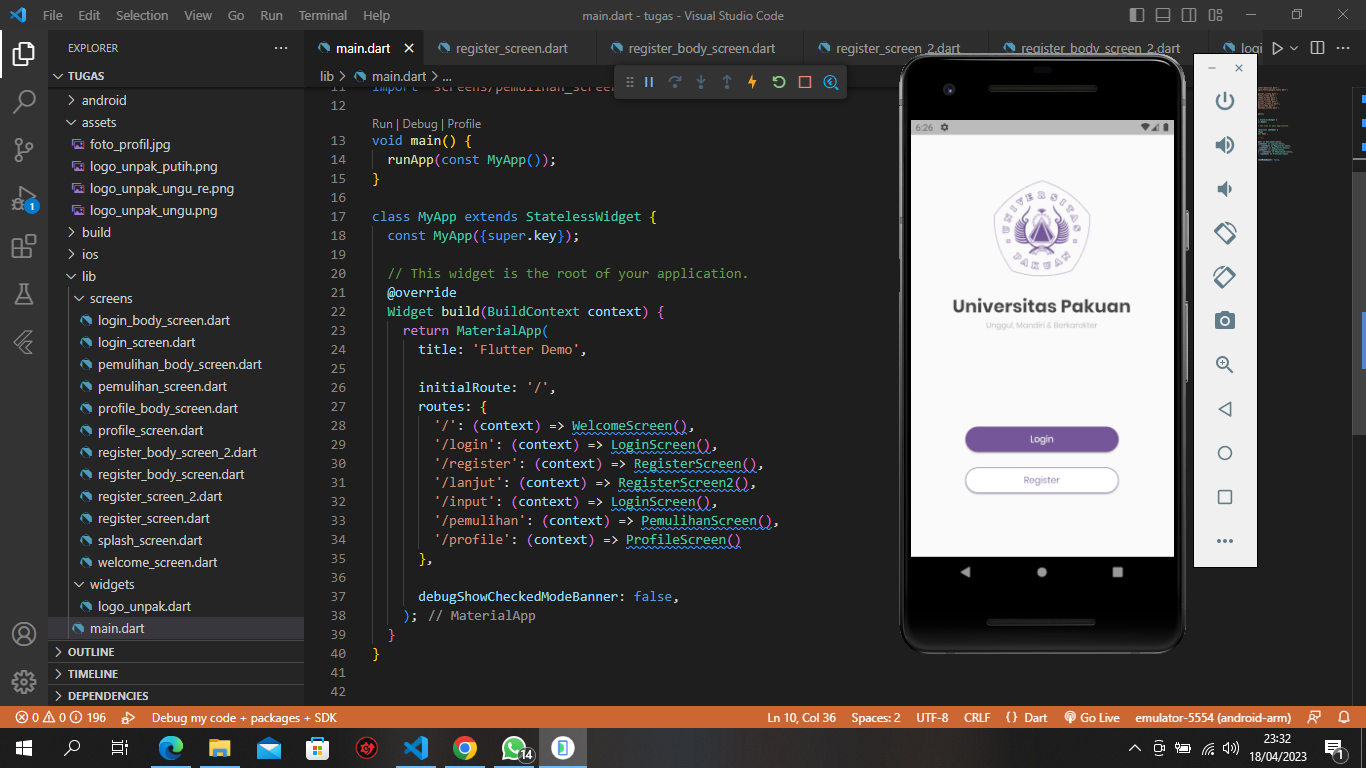Open the File menu
This screenshot has height=768, width=1366.
[53, 15]
